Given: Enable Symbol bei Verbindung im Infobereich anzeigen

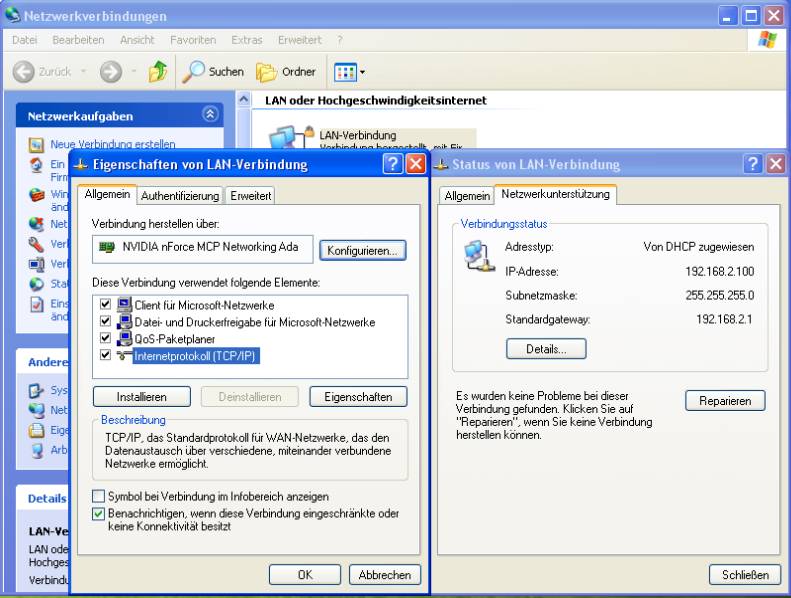Looking at the screenshot, I should point(98,496).
